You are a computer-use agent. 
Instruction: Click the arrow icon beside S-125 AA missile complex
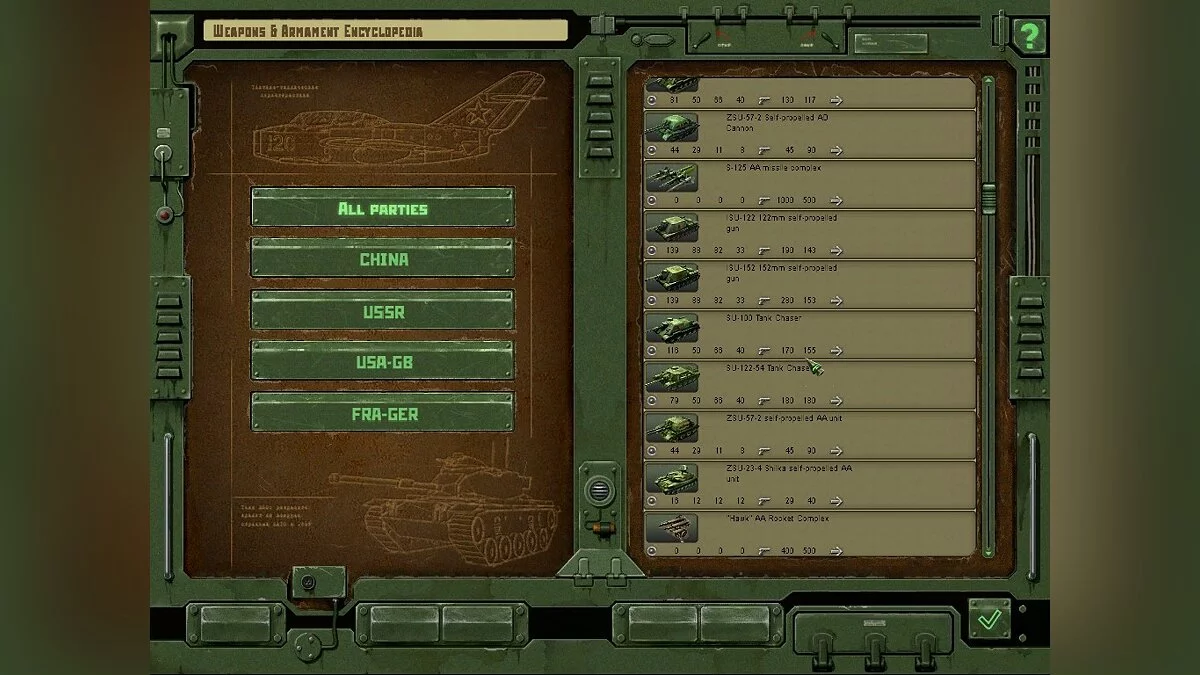coord(838,198)
